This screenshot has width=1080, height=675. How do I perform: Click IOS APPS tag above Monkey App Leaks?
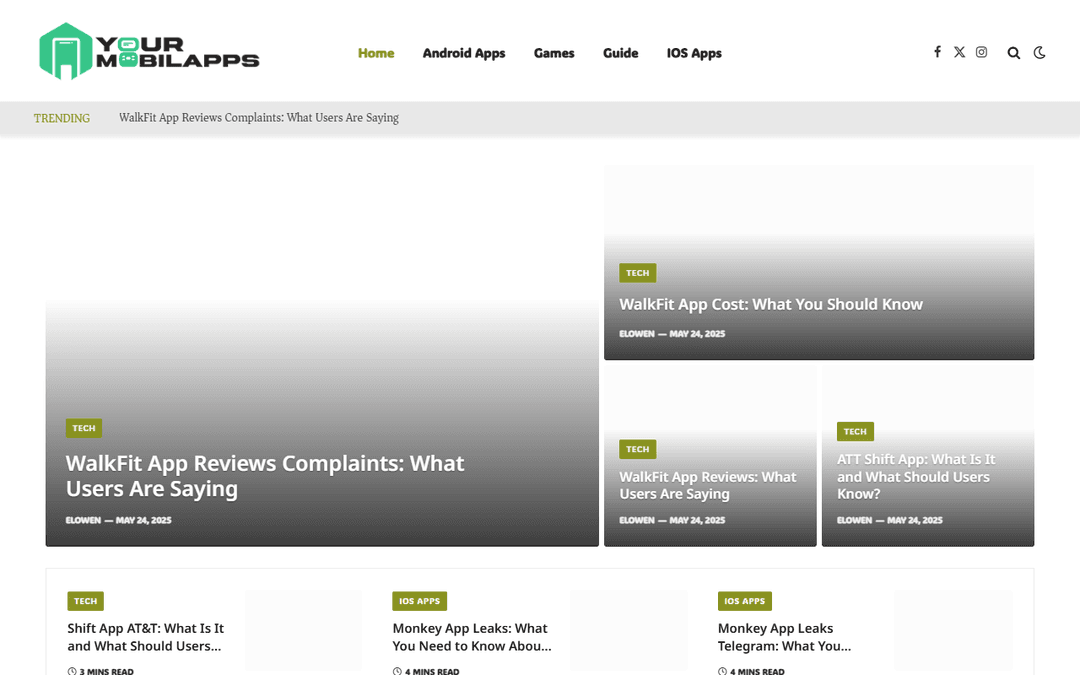419,601
